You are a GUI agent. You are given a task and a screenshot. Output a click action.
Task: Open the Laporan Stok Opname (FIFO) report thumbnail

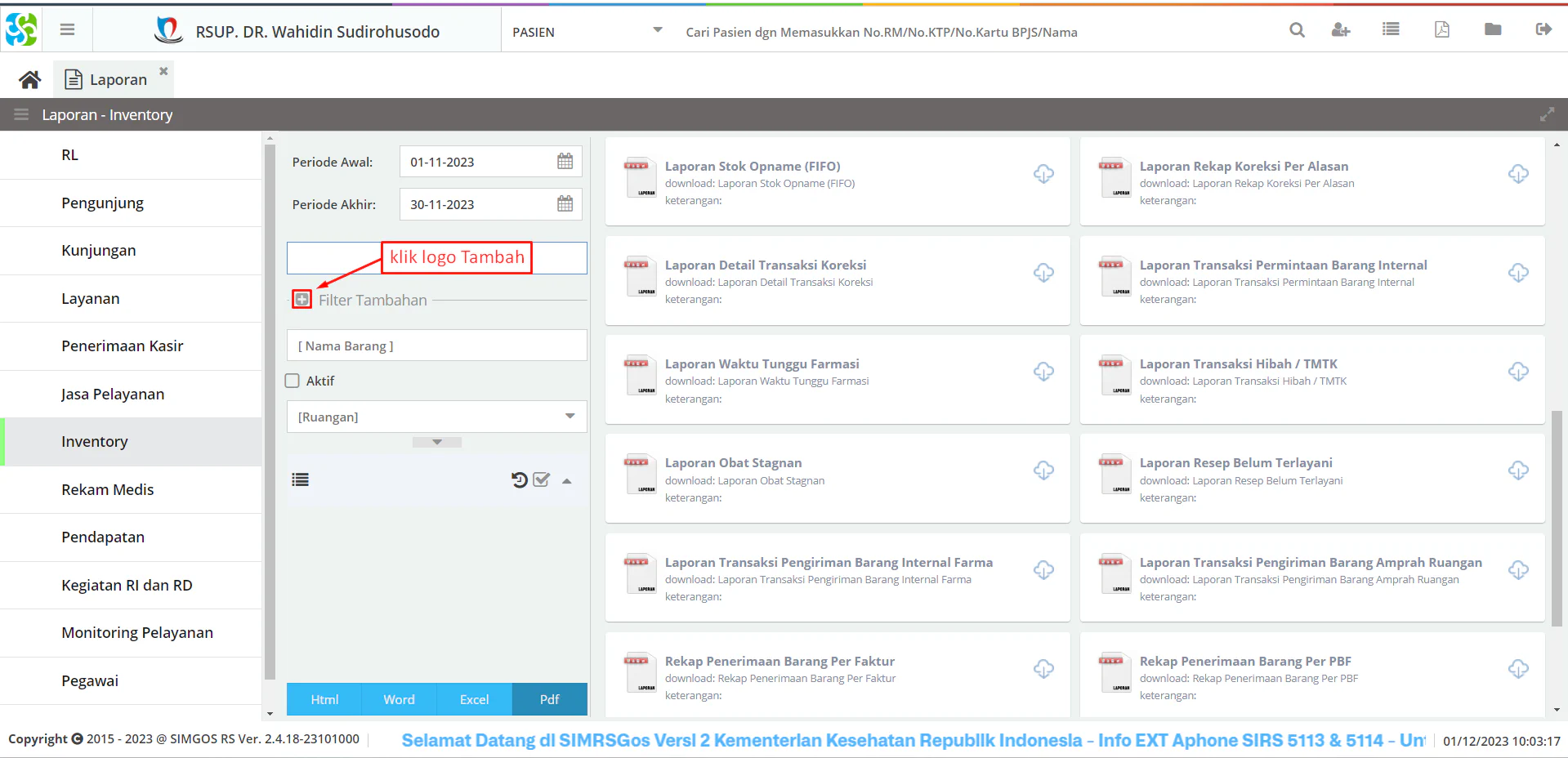point(640,177)
